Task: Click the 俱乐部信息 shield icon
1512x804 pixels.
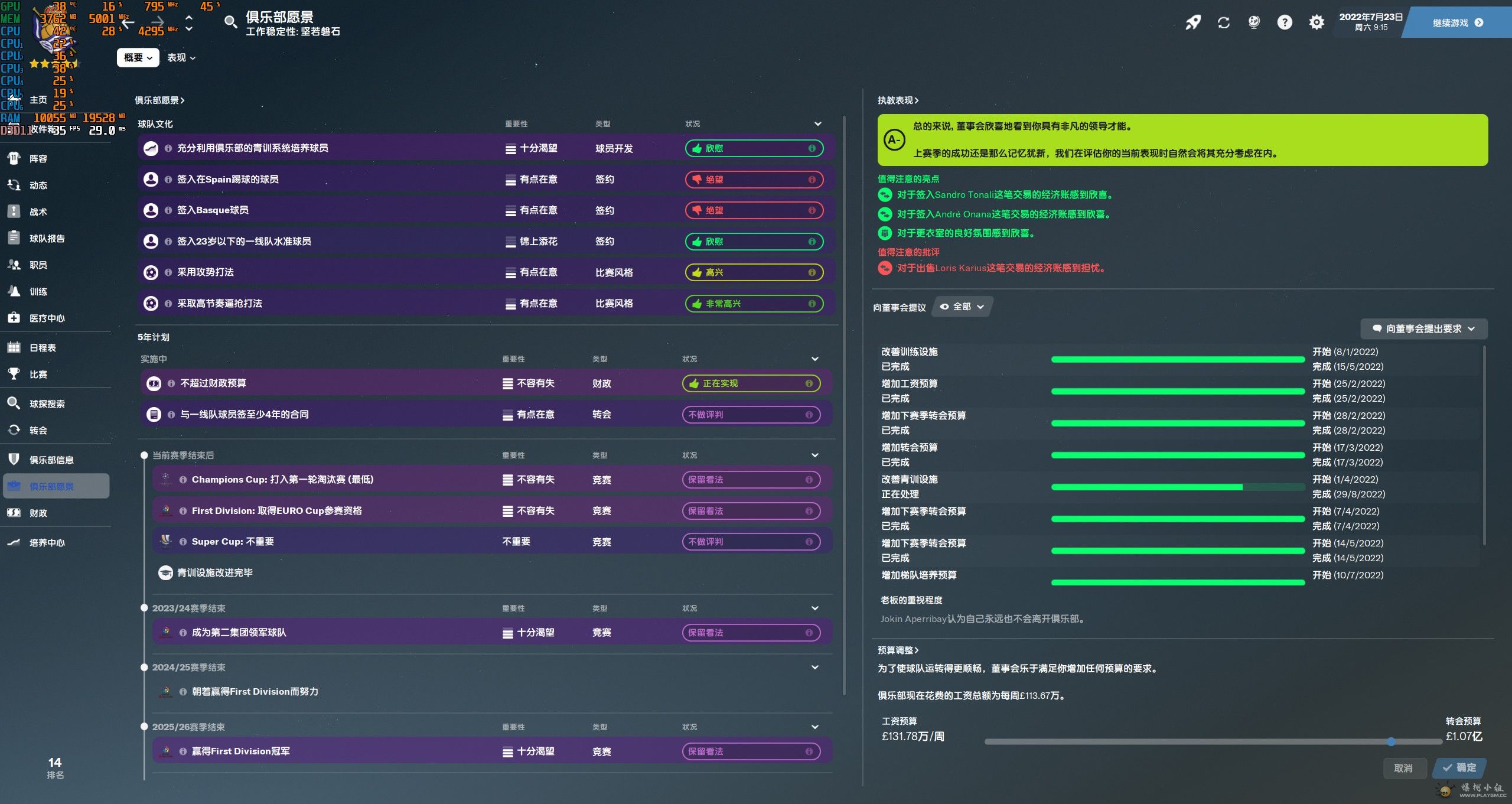Action: point(14,460)
